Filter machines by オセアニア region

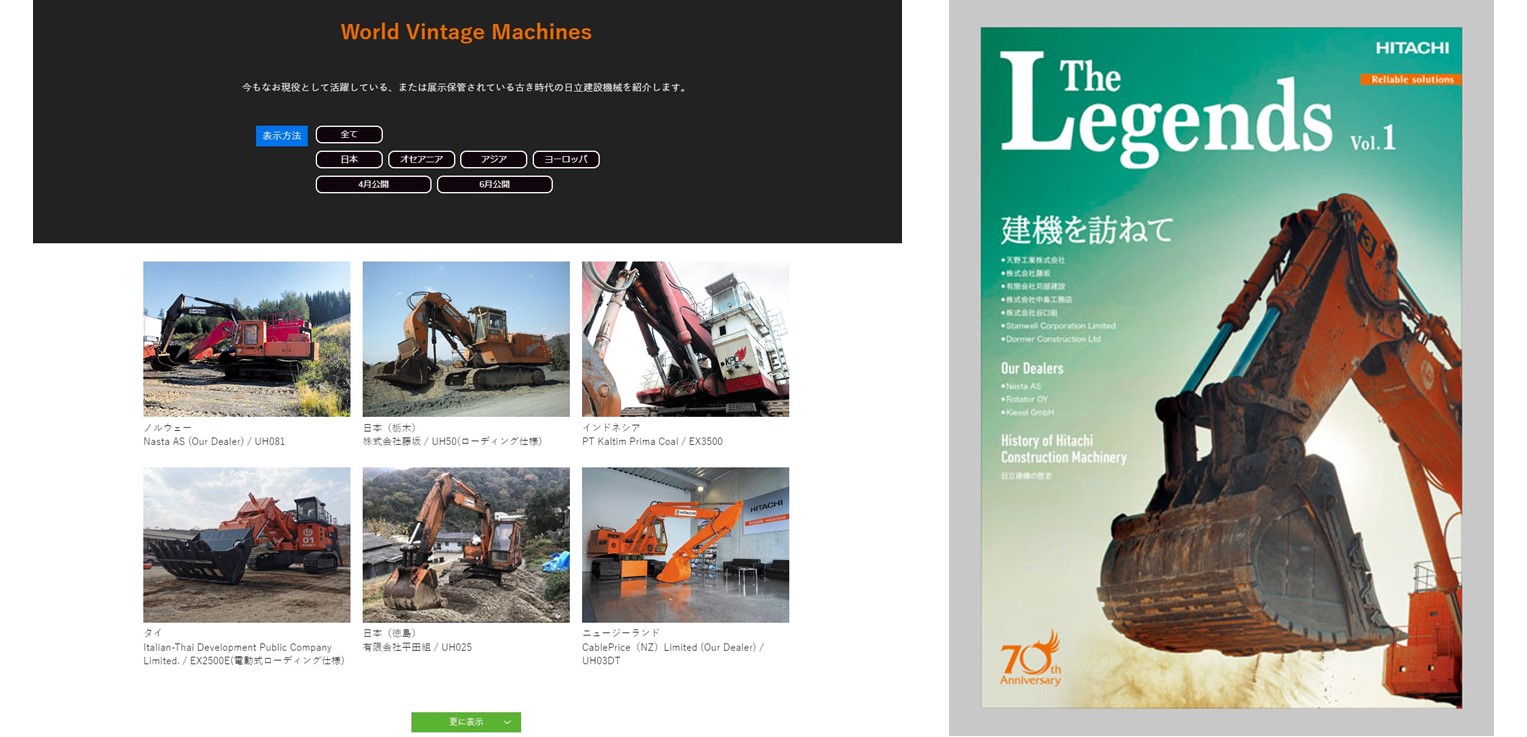coord(421,160)
